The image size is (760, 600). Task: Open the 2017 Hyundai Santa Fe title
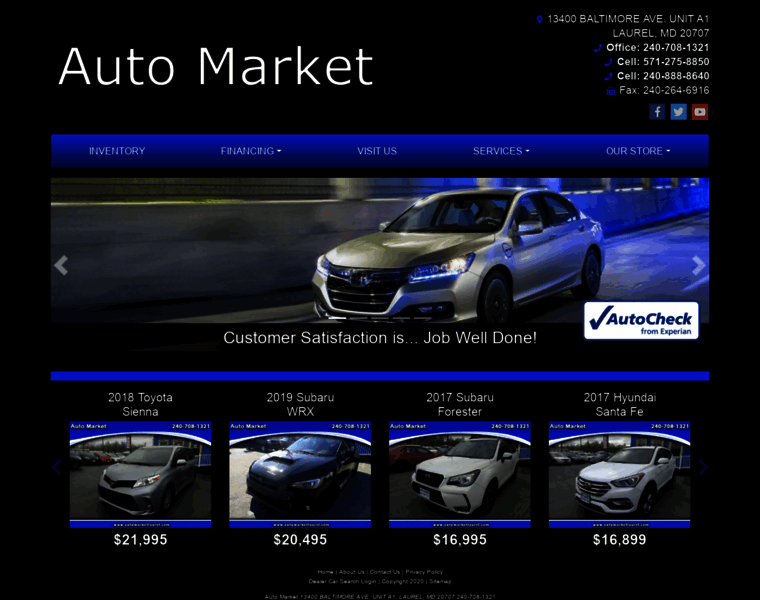(x=619, y=405)
